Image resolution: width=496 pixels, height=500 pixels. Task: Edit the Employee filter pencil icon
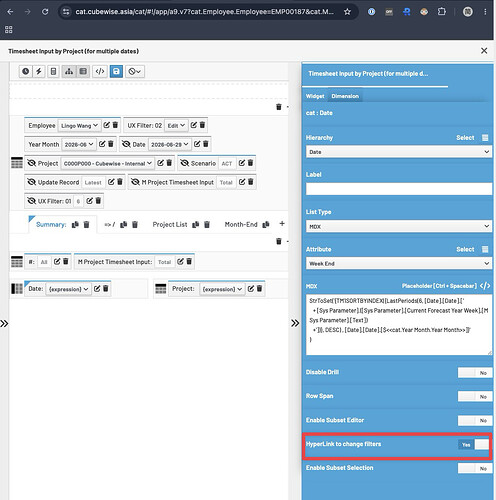click(106, 125)
